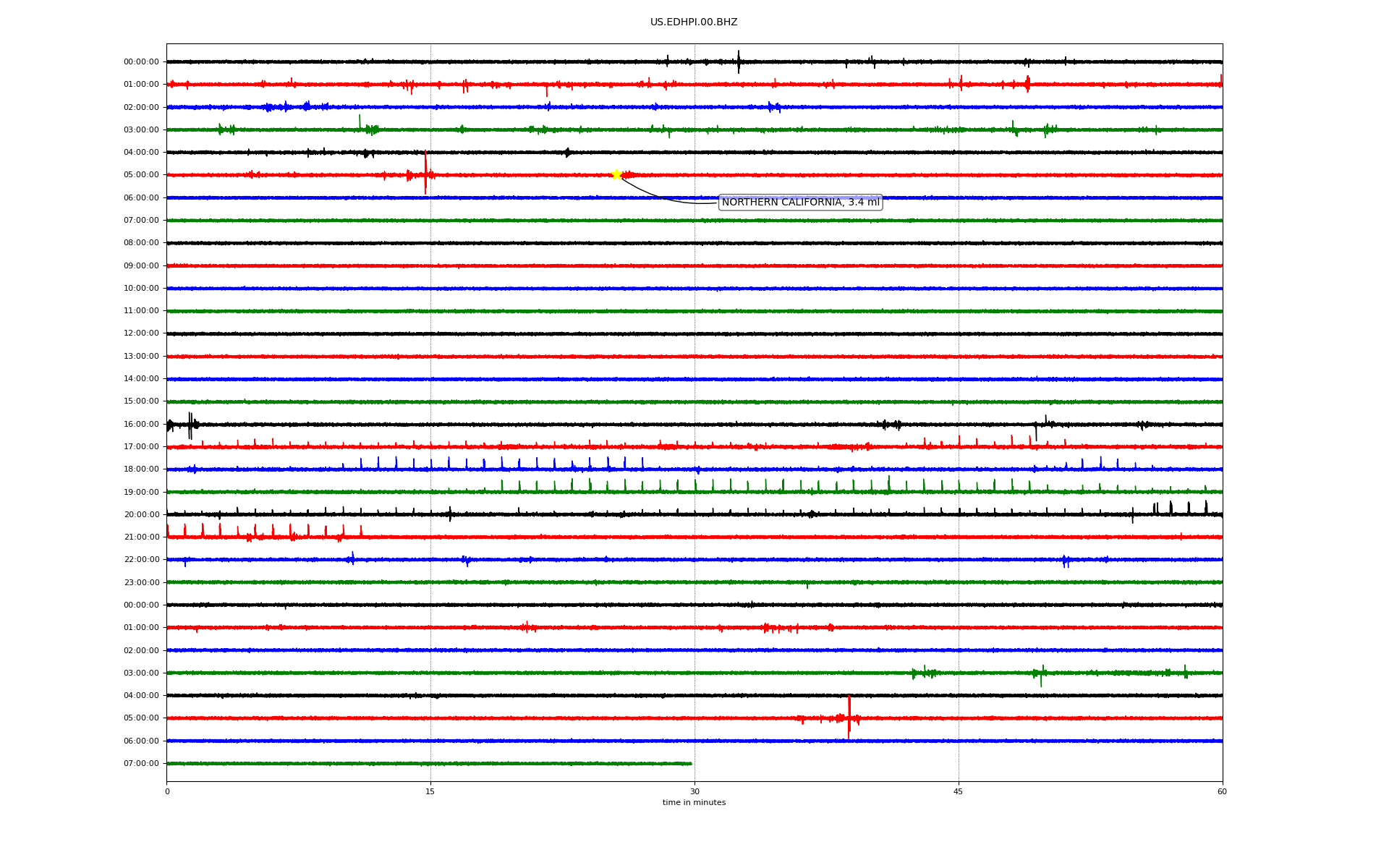This screenshot has width=1389, height=868.
Task: Click the 22:00:00 row label
Action: [x=141, y=560]
